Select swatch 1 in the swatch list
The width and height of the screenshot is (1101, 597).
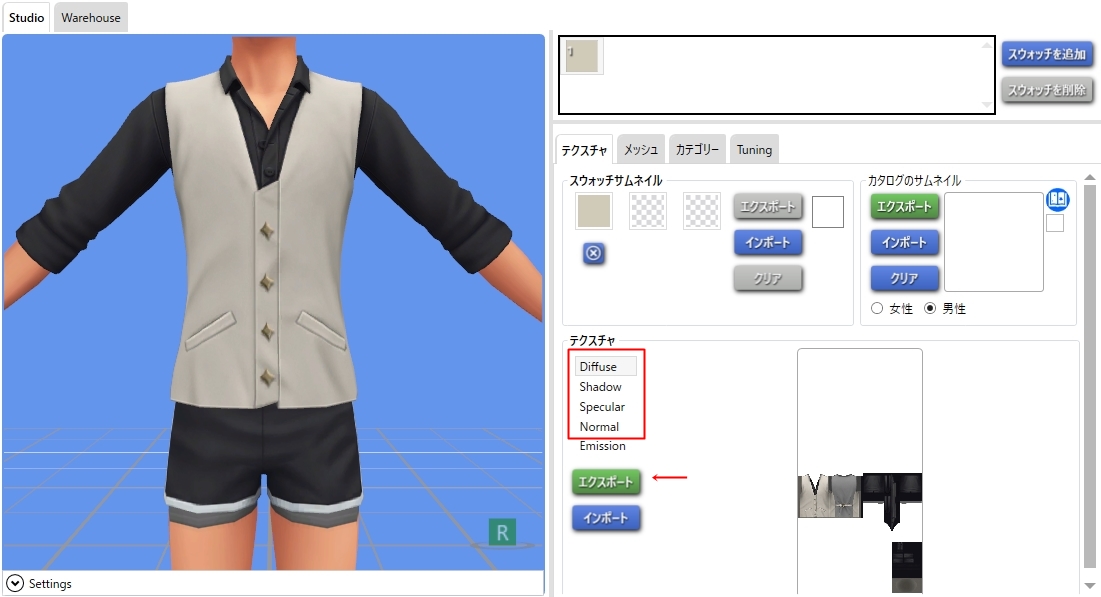click(x=581, y=57)
